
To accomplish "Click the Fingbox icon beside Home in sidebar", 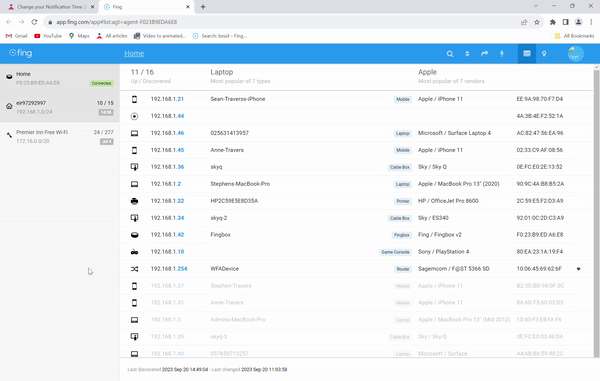I will 9,77.
